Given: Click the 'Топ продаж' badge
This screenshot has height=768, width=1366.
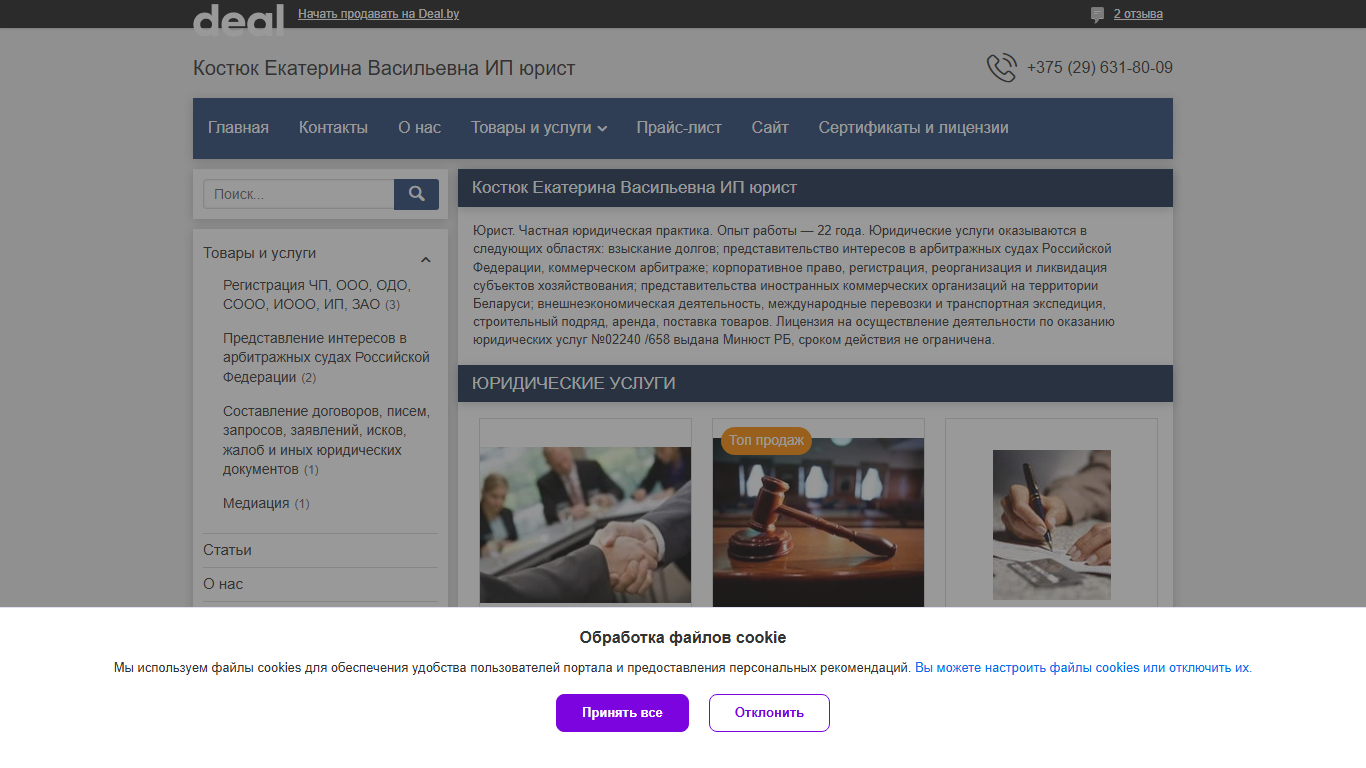Looking at the screenshot, I should 766,441.
